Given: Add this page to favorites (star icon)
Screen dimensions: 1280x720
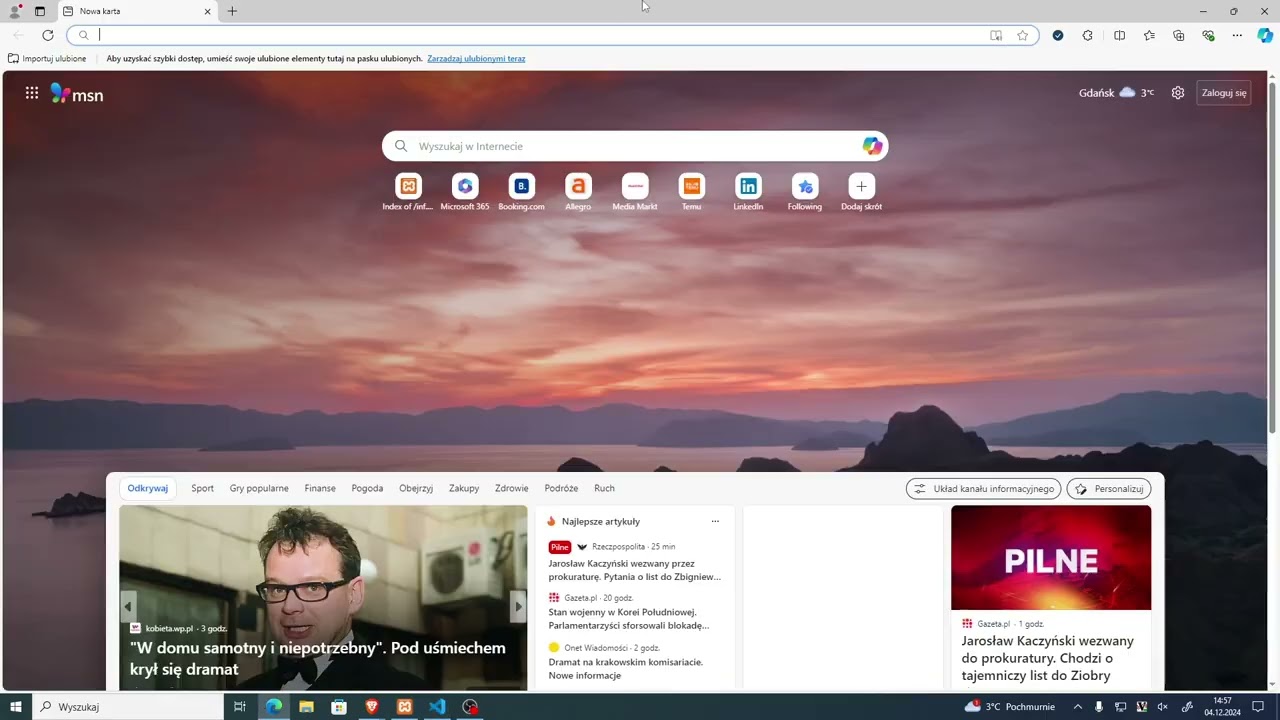Looking at the screenshot, I should [1022, 35].
